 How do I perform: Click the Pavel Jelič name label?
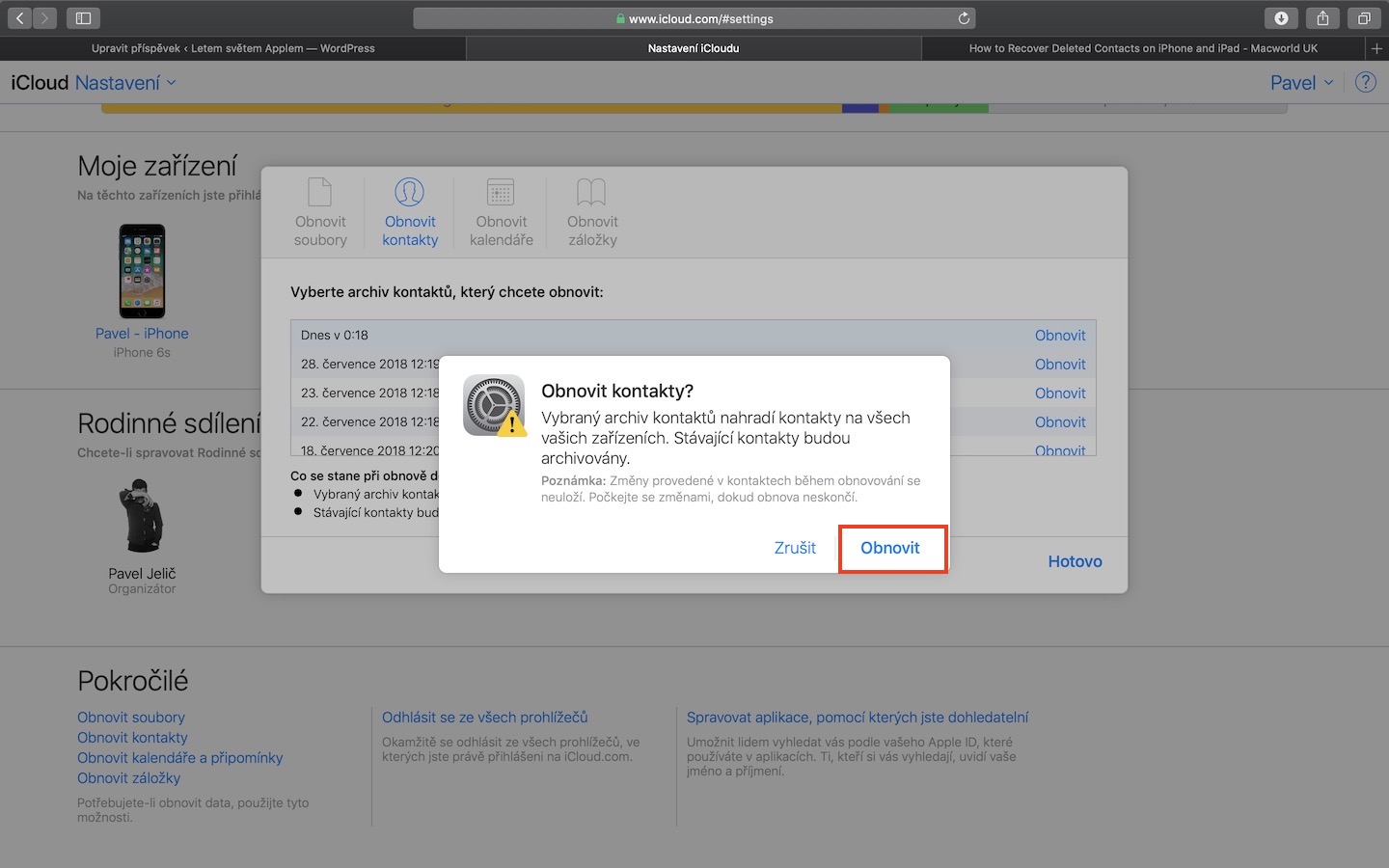142,574
